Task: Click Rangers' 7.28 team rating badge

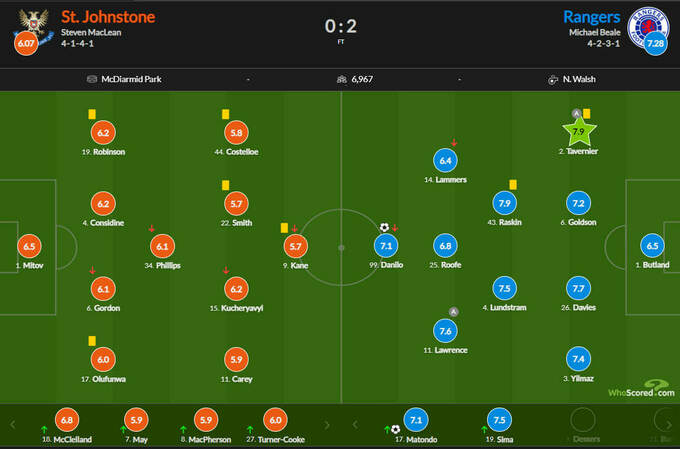Action: click(656, 45)
